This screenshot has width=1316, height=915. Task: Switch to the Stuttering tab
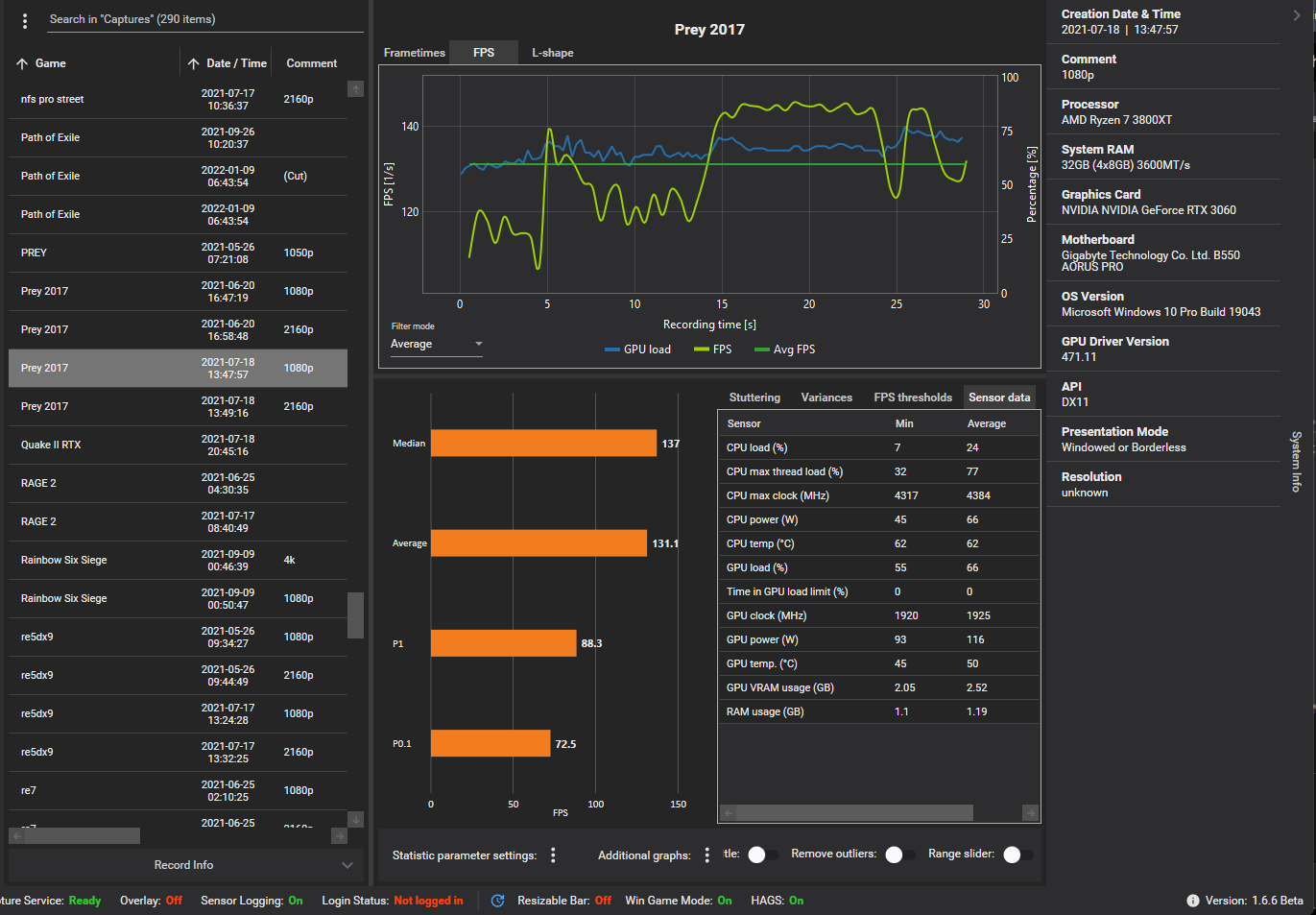pos(754,397)
